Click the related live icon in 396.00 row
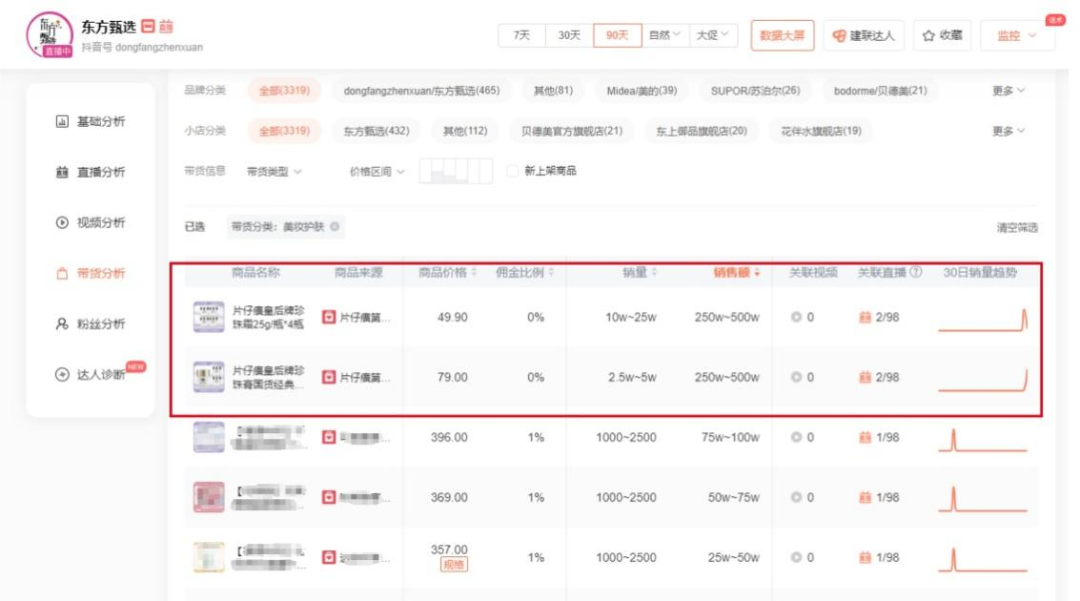1080x601 pixels. (865, 437)
